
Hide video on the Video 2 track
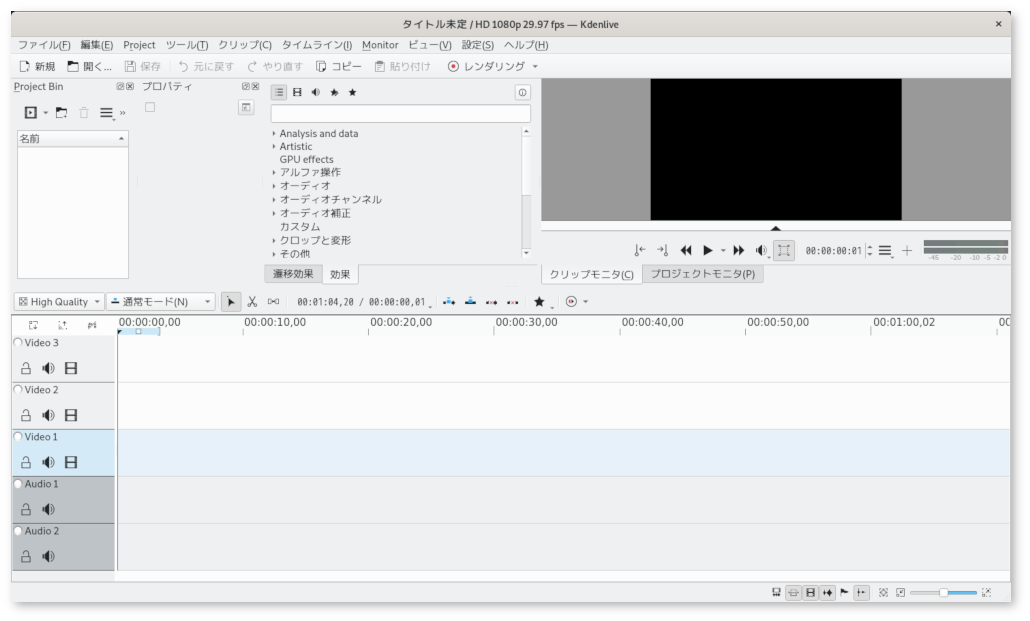coord(71,415)
